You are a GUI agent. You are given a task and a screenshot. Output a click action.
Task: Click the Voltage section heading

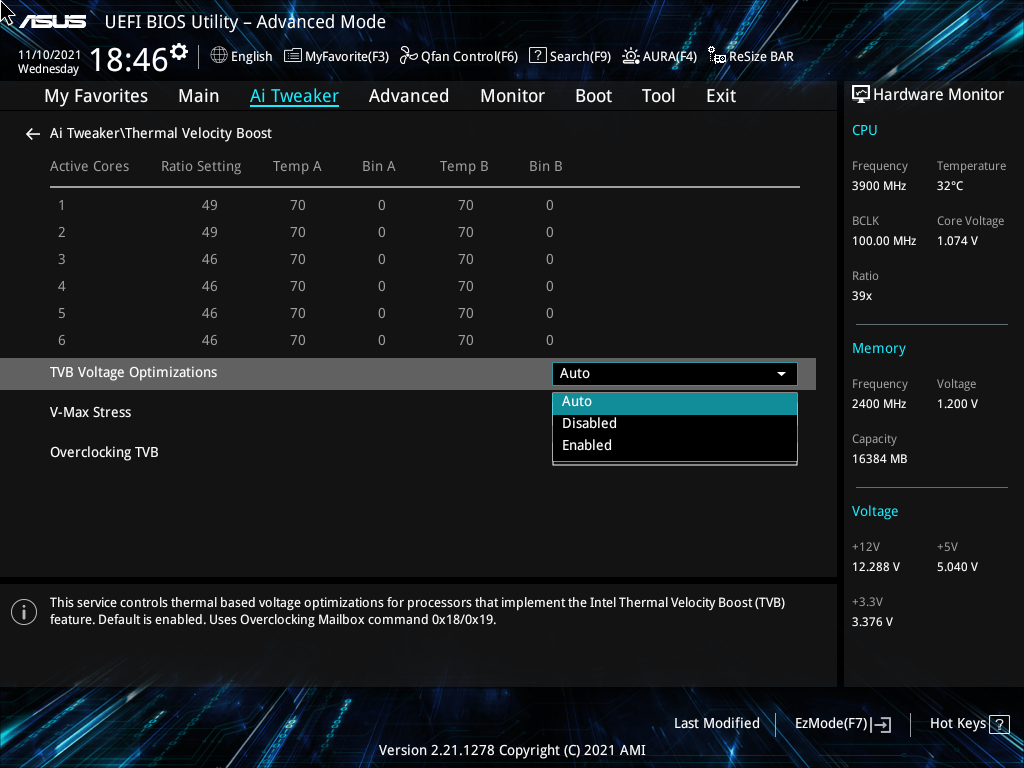click(874, 511)
